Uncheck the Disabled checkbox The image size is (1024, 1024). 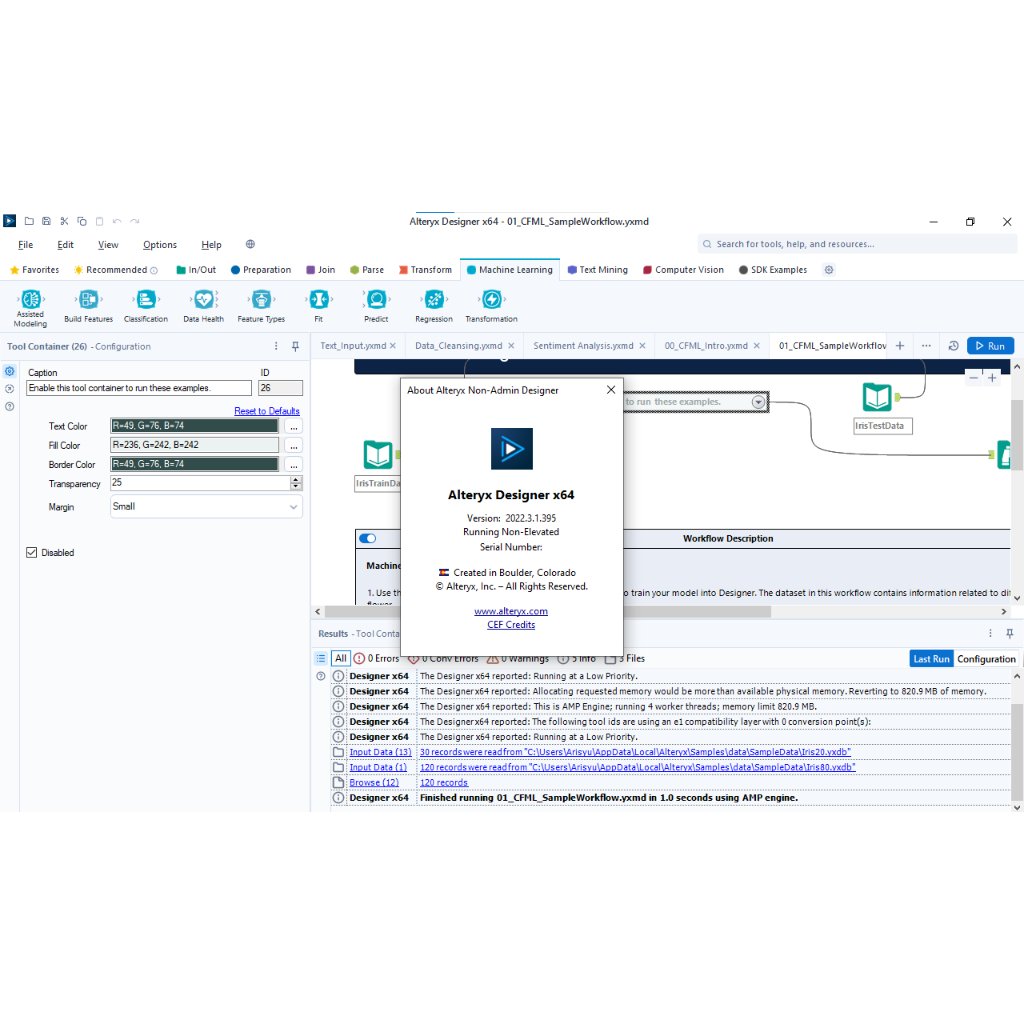31,552
